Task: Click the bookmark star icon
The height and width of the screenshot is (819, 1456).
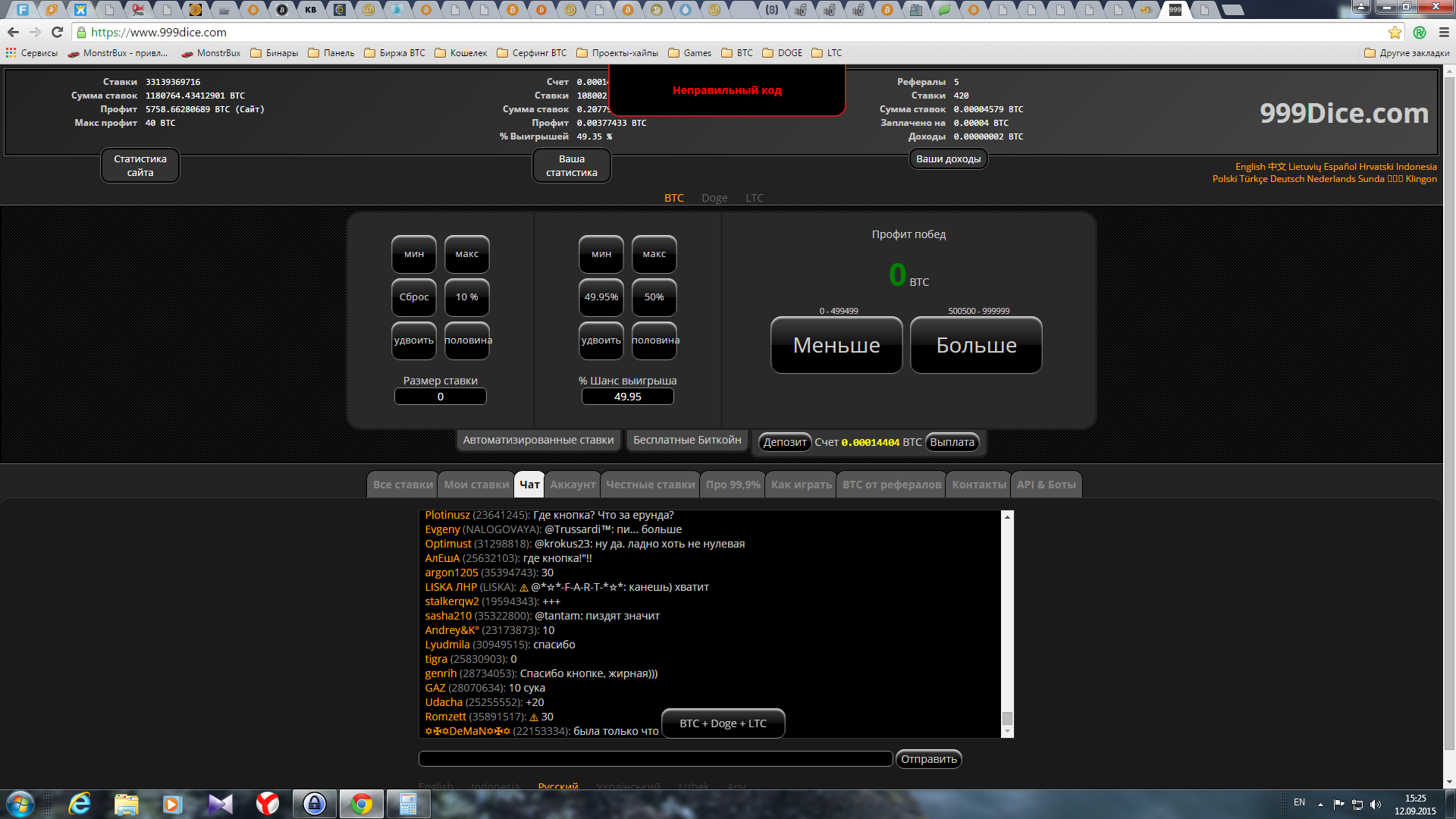Action: pos(1395,32)
